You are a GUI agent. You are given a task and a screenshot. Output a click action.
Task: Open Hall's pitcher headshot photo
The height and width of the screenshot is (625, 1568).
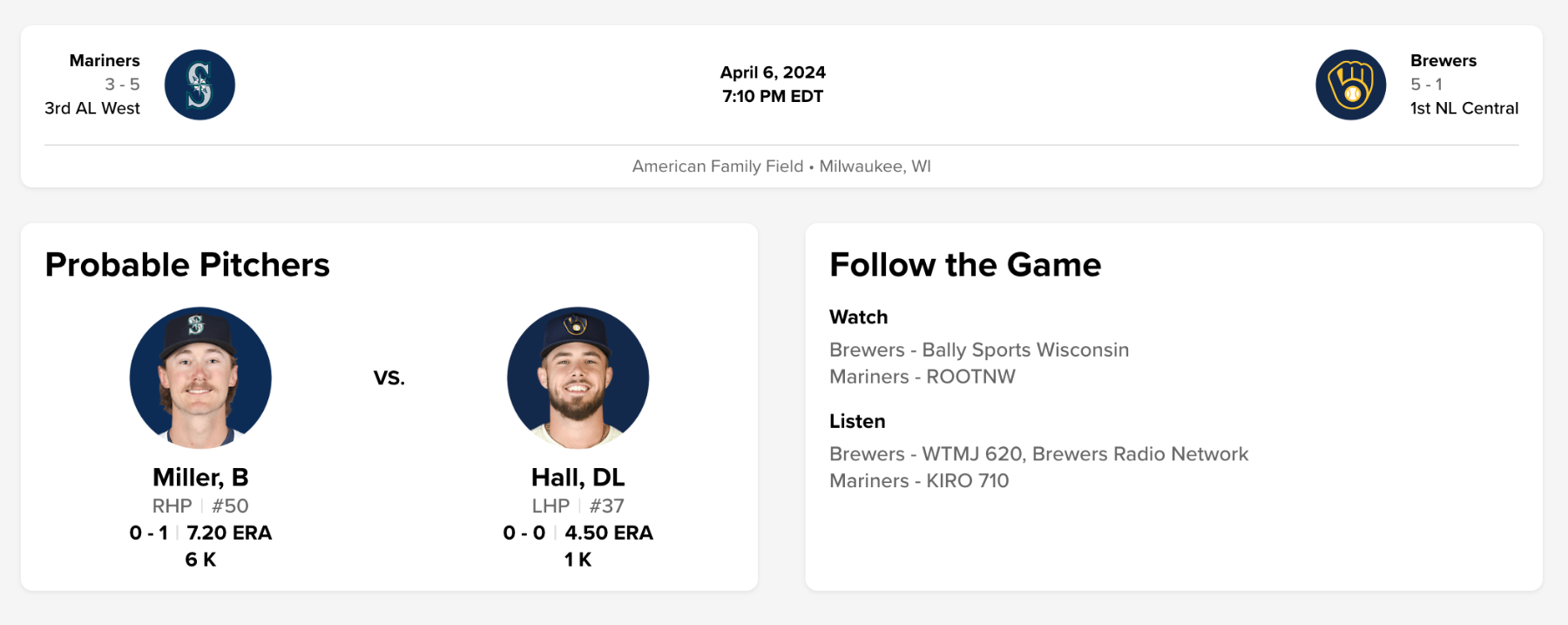click(578, 377)
